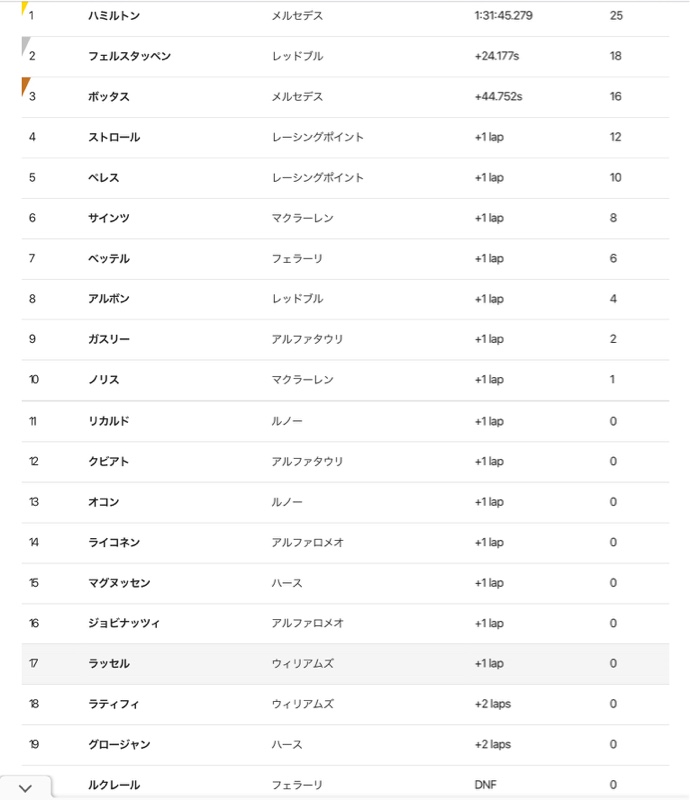Click team name レーシングポイント for ストロール
690x800 pixels.
coord(317,137)
